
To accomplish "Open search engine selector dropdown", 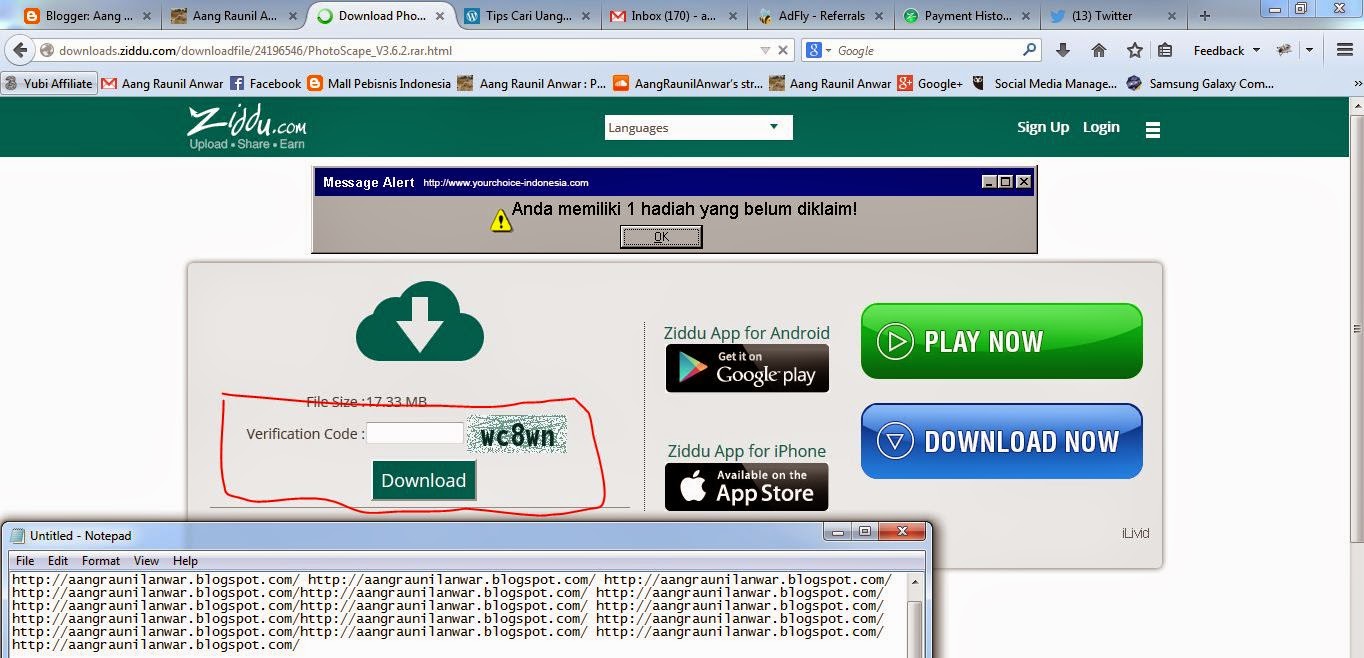I will (819, 50).
